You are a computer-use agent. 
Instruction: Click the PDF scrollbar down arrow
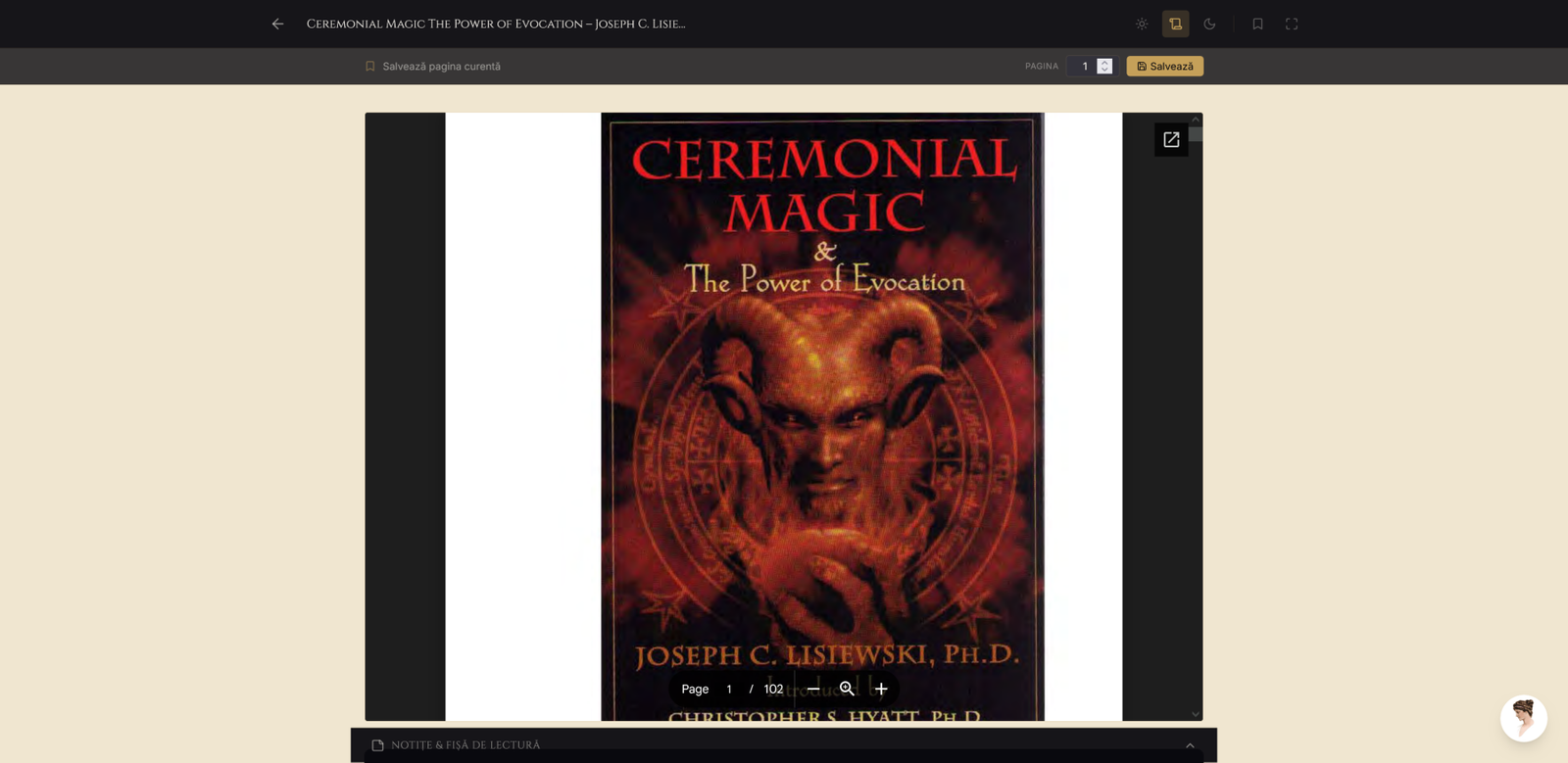tap(1196, 714)
